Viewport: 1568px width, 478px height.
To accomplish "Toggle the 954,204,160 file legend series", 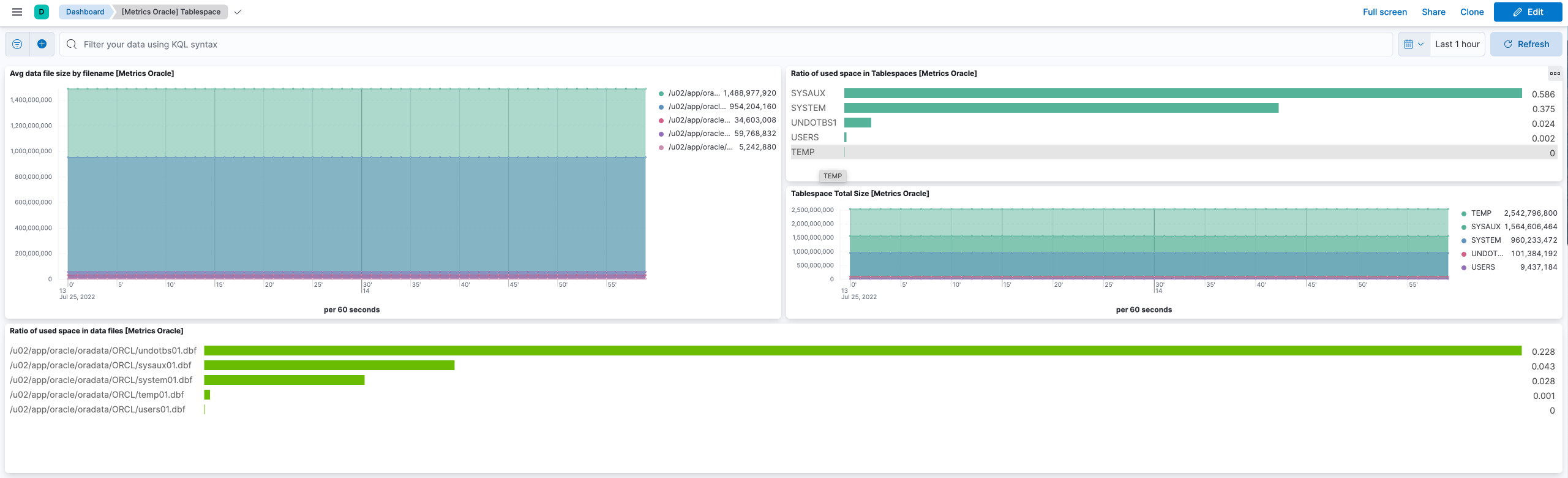I will point(717,107).
